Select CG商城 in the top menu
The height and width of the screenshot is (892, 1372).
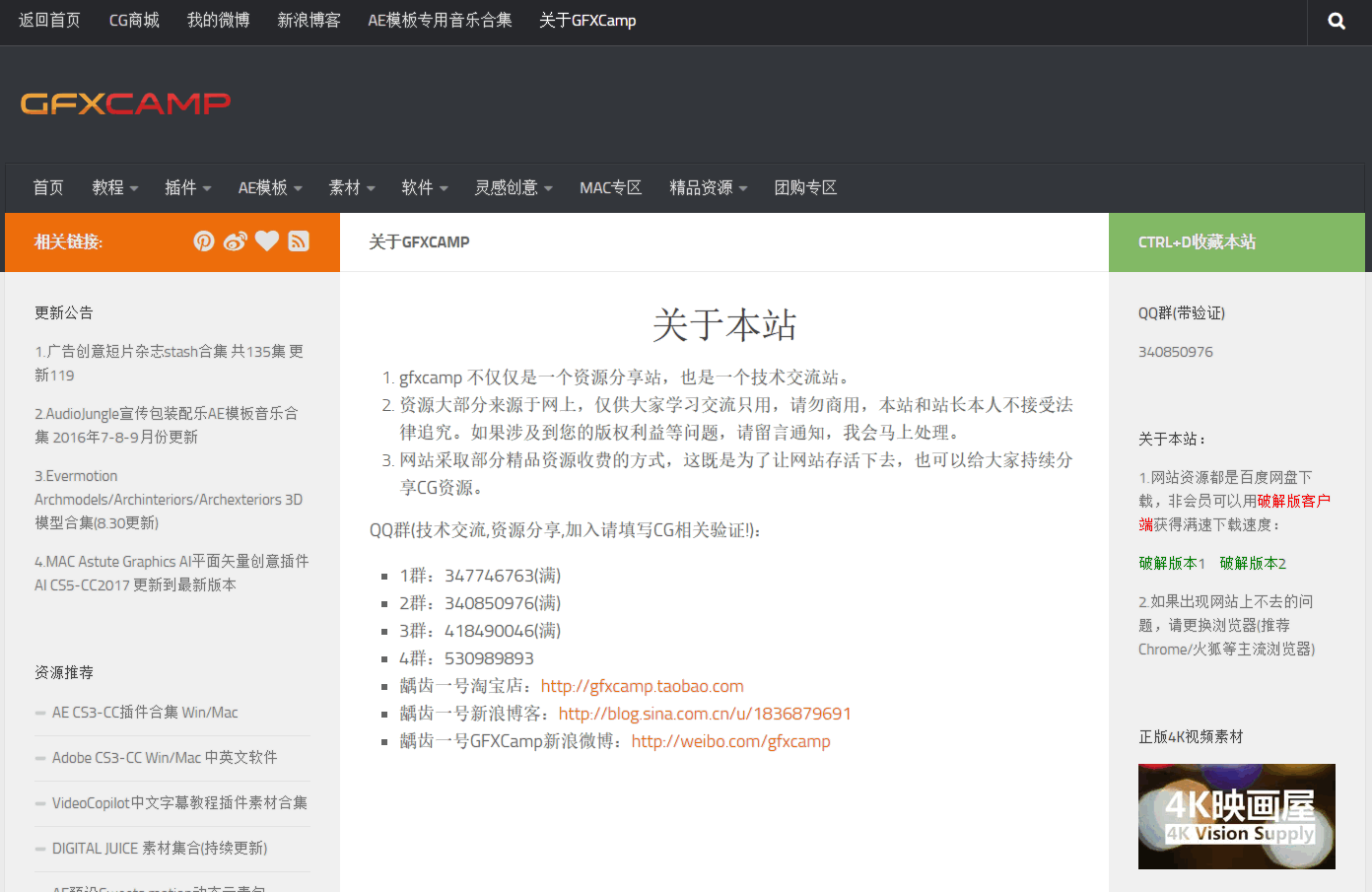134,21
